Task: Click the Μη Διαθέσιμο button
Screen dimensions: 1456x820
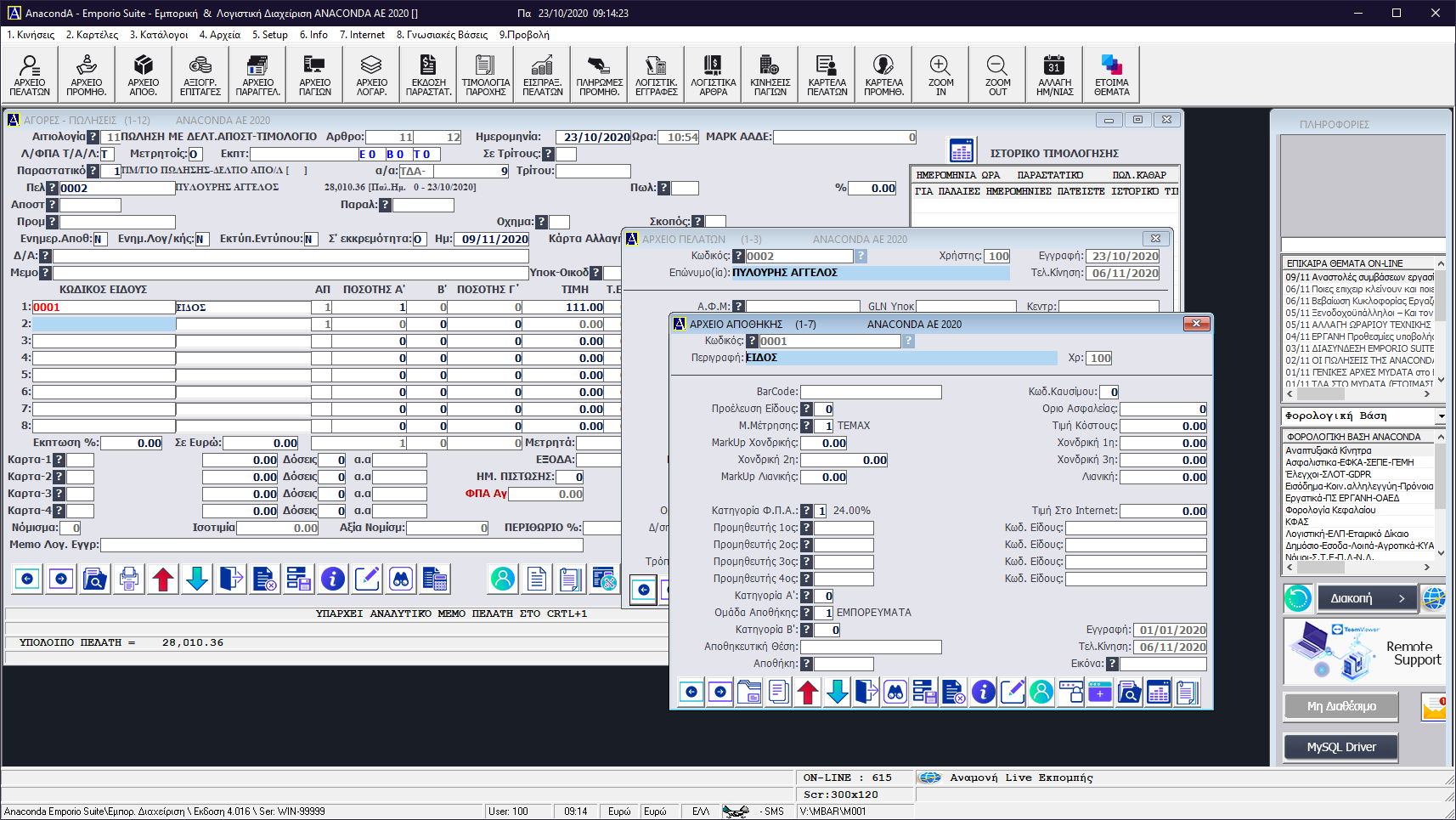Action: click(1341, 706)
